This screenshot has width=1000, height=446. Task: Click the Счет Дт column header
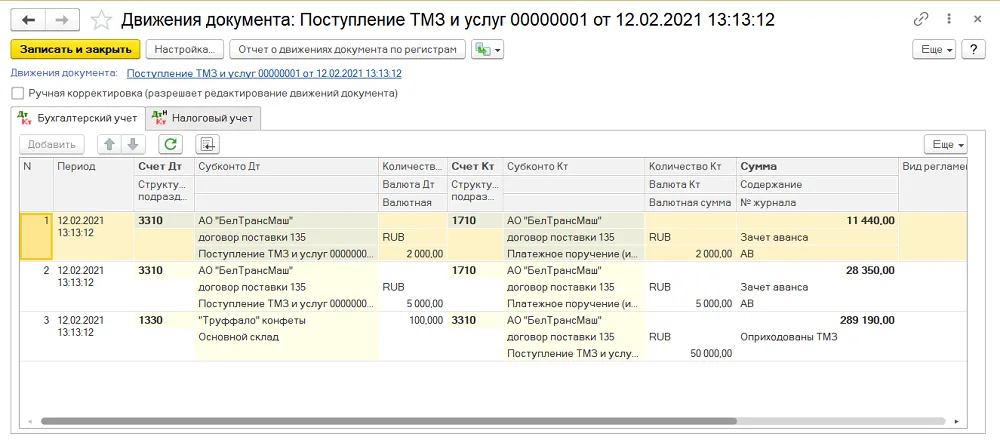[x=164, y=167]
